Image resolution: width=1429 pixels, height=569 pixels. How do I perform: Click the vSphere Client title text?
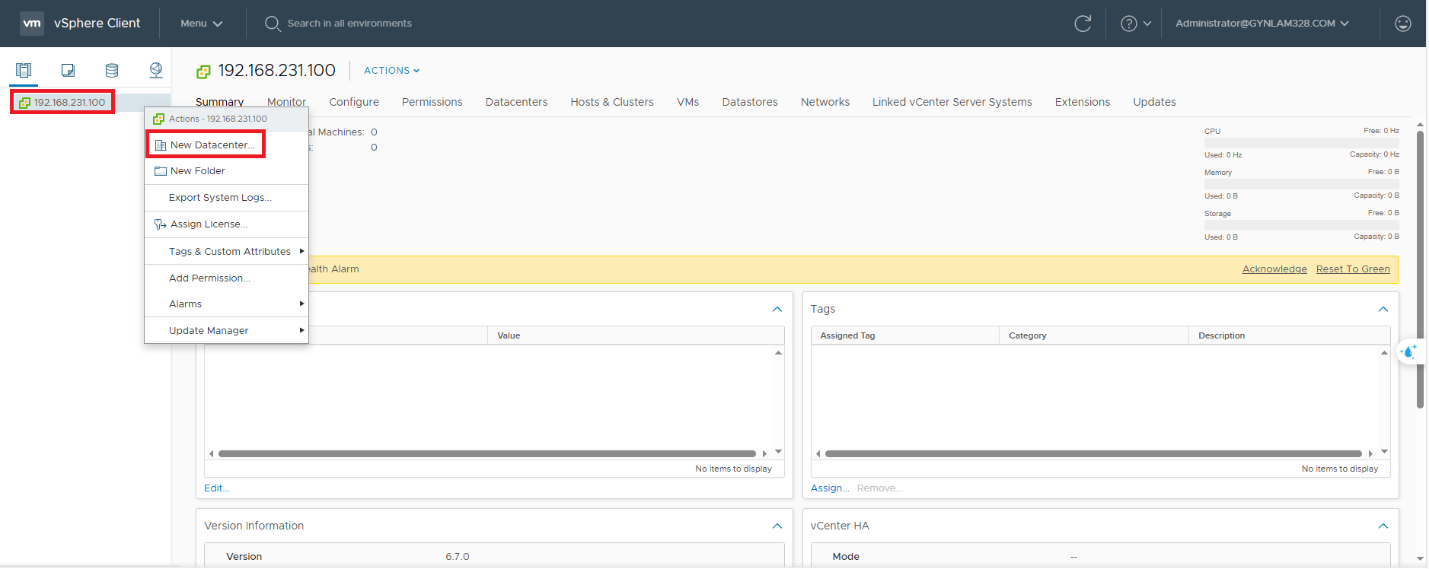click(97, 23)
